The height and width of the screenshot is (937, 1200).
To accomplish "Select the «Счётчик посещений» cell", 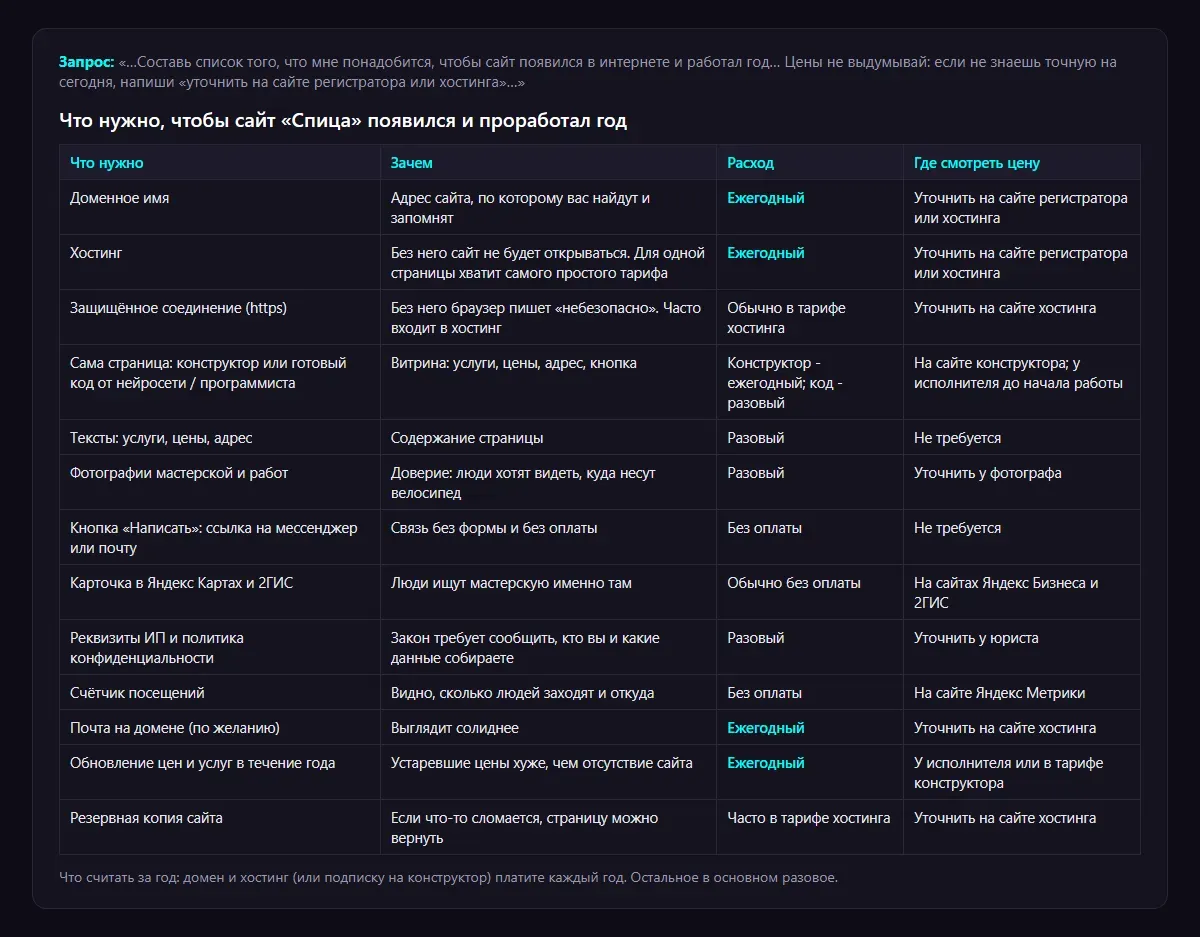I will pyautogui.click(x=220, y=693).
